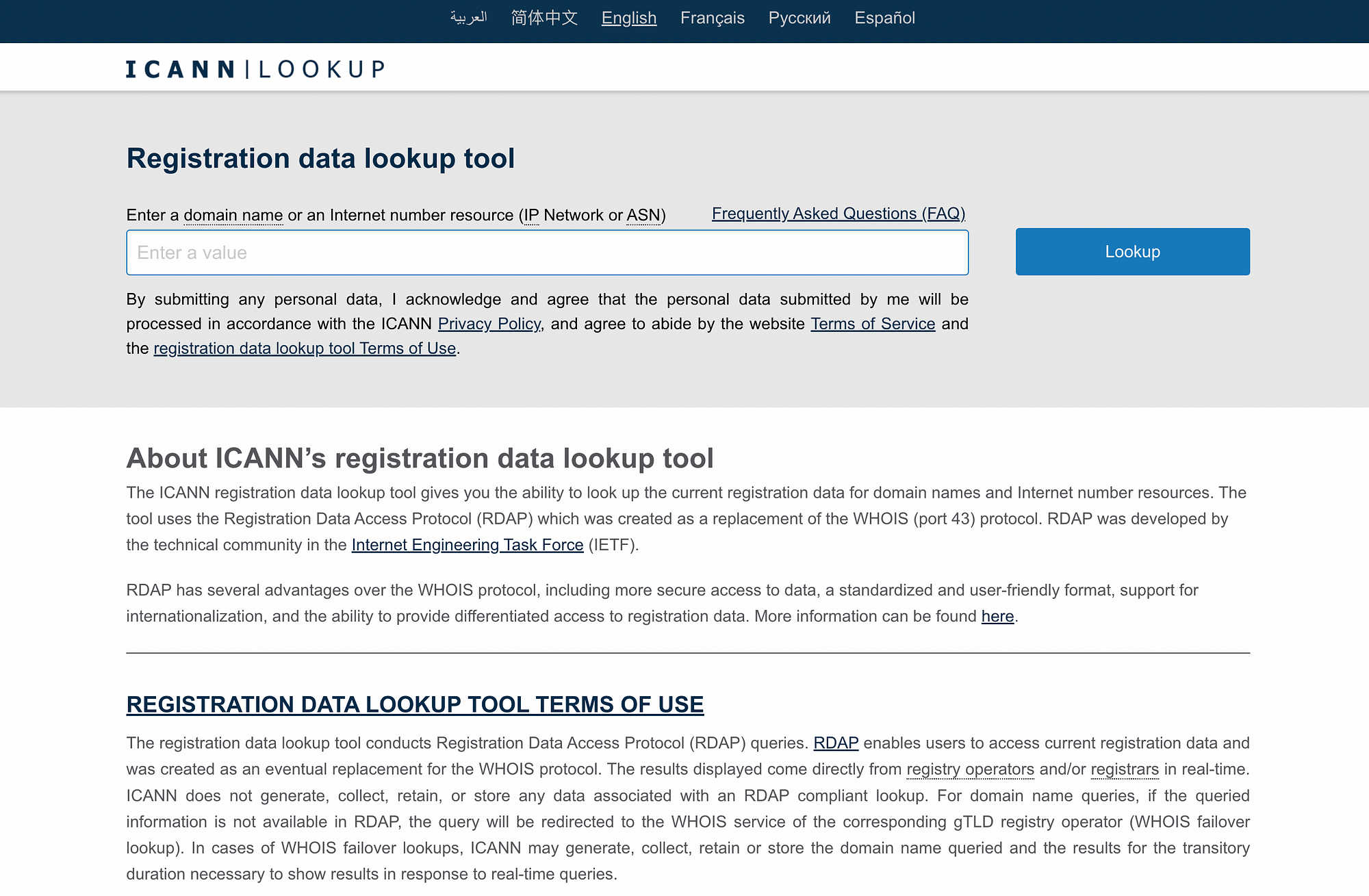Click the registrars link in terms section

coord(1123,769)
